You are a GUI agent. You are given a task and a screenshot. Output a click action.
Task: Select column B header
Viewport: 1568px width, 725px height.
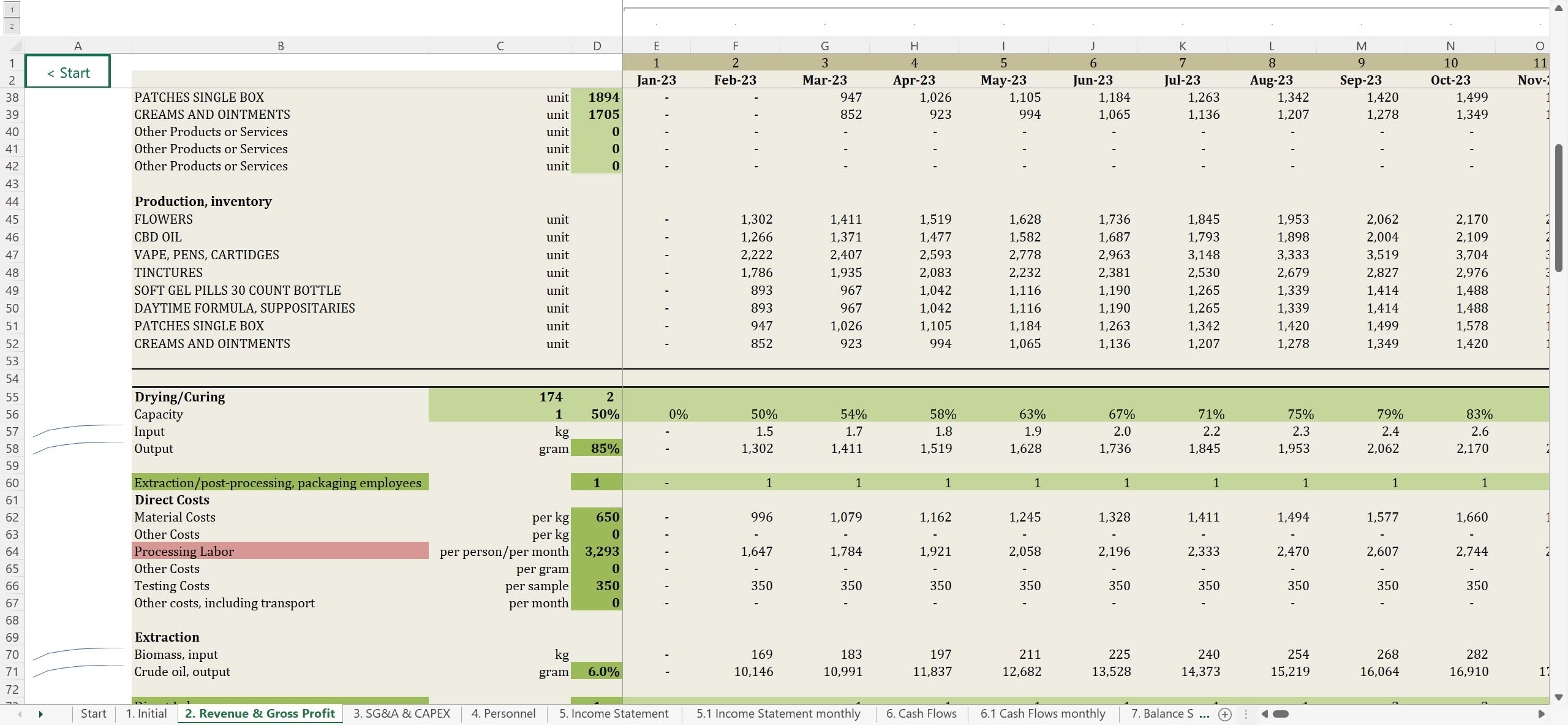(280, 46)
